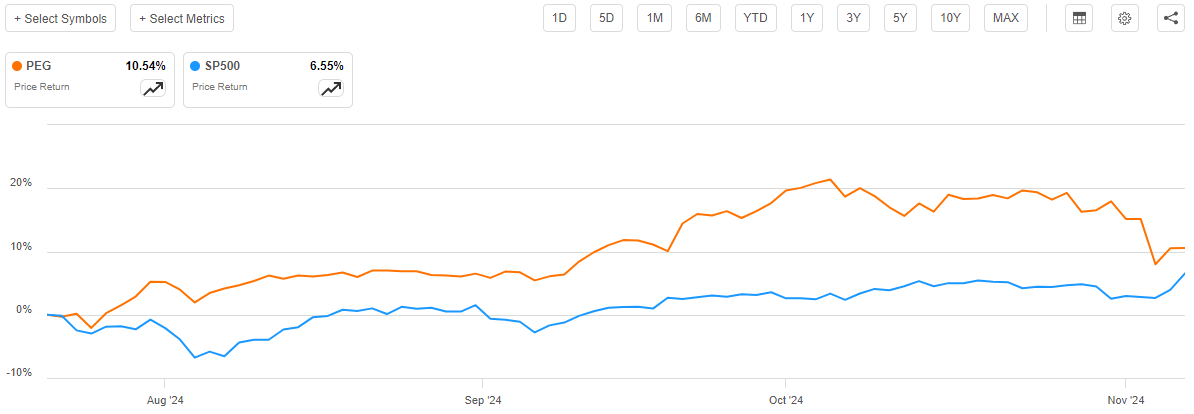The width and height of the screenshot is (1194, 414).
Task: Choose the 6M range button
Action: pos(703,18)
